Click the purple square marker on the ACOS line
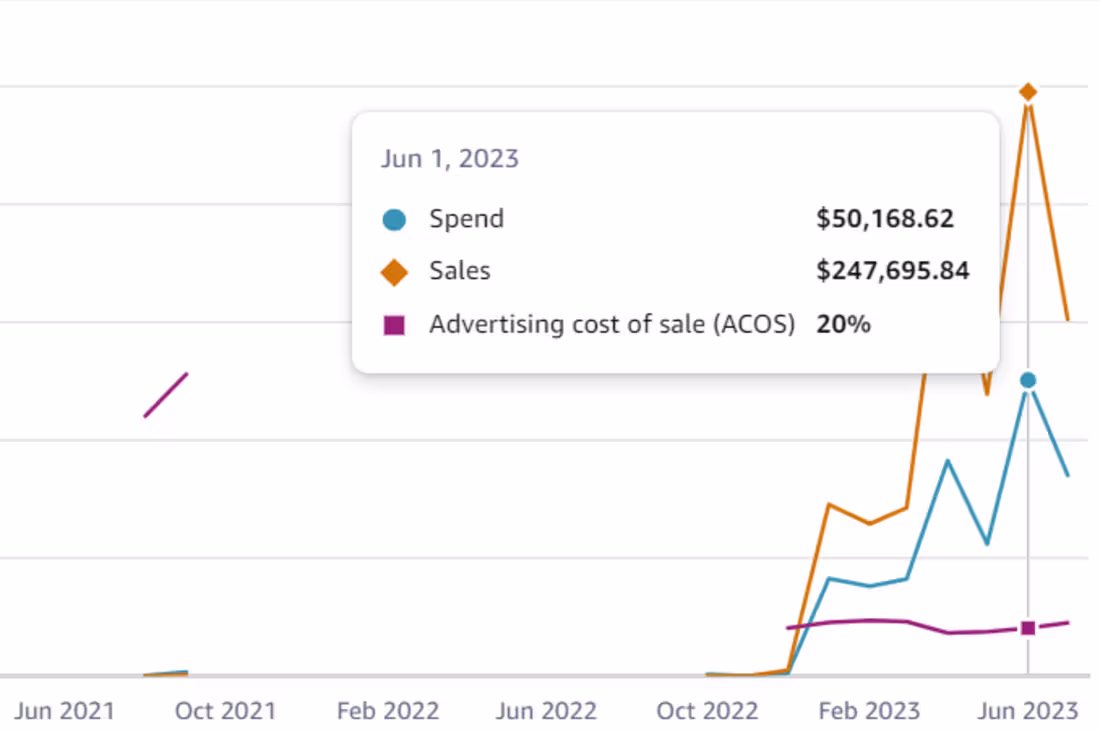 (x=1028, y=628)
